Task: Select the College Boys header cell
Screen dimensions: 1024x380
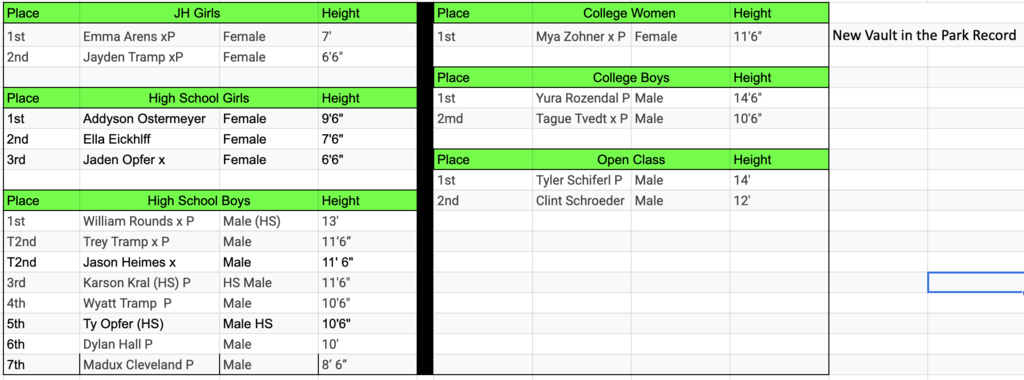Action: pos(631,78)
